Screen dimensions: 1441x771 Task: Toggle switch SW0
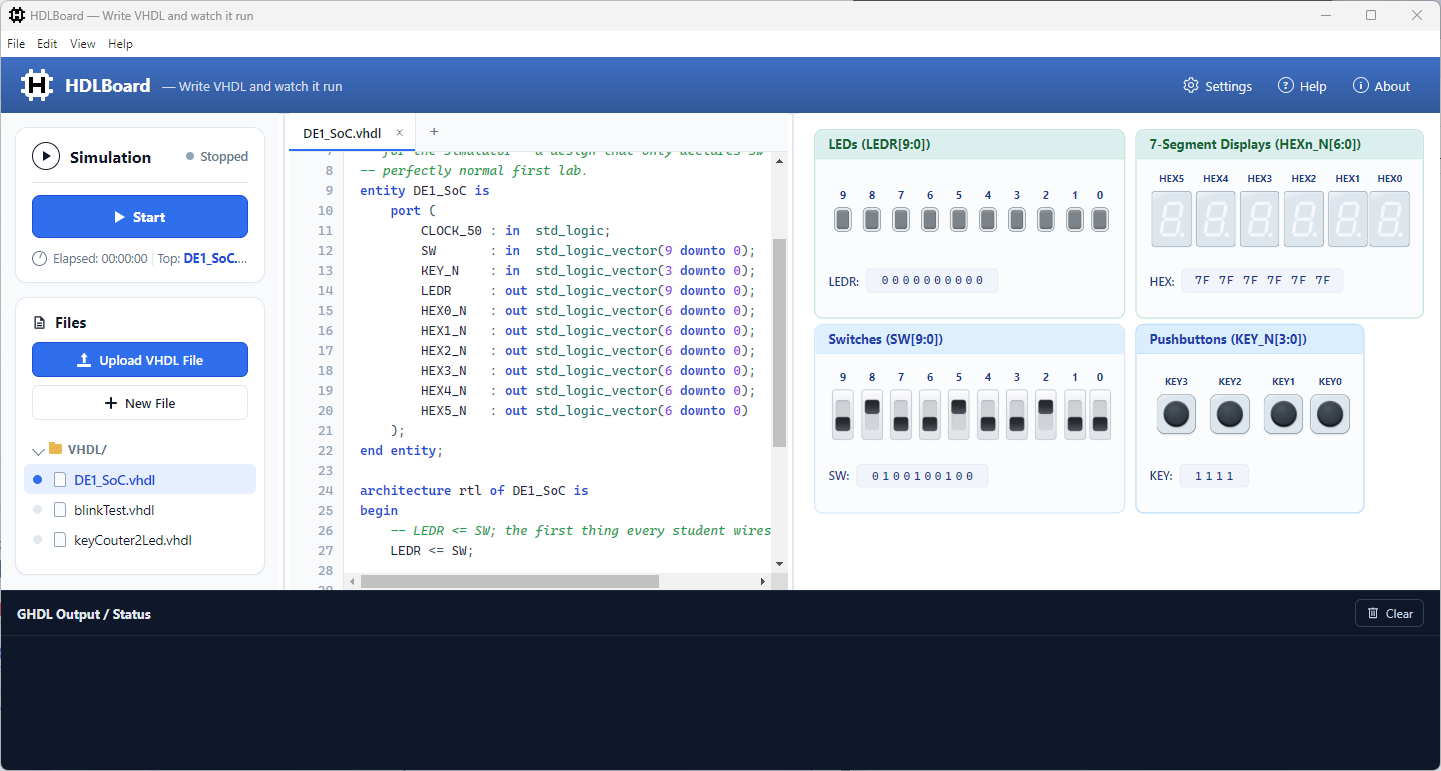[x=1100, y=415]
